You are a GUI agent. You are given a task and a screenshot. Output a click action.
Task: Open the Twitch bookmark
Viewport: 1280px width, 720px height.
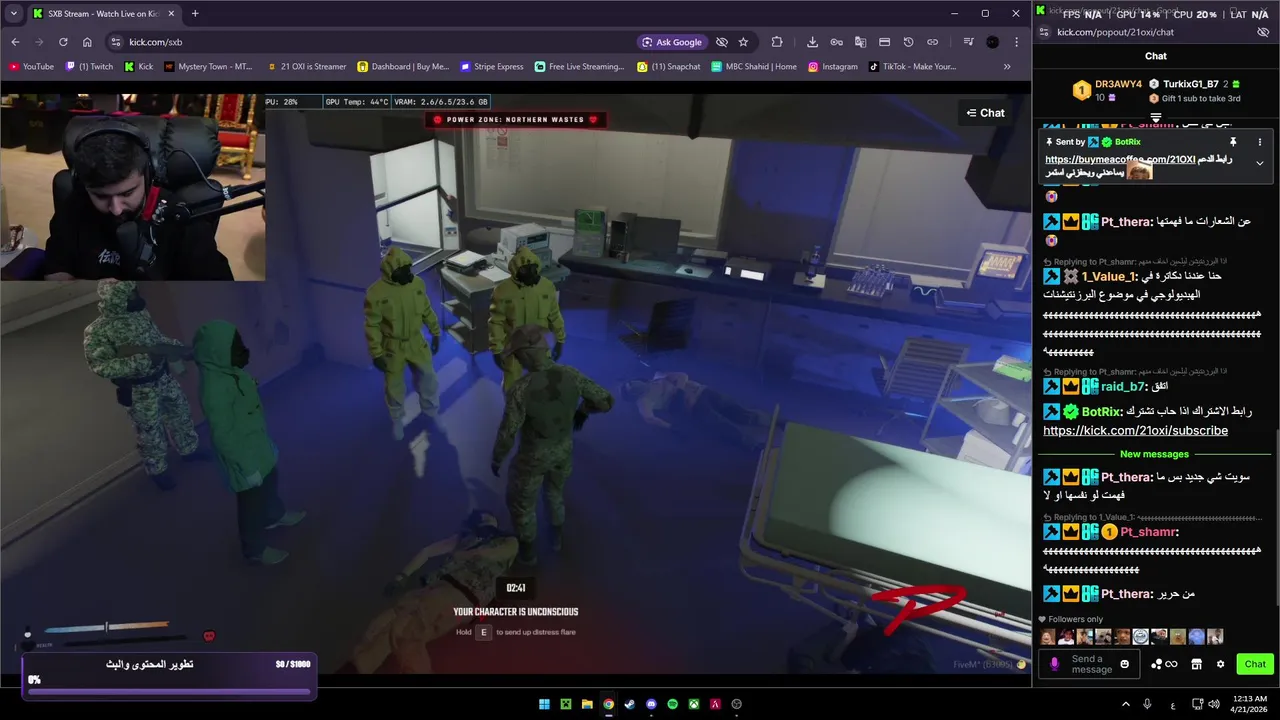pos(89,67)
